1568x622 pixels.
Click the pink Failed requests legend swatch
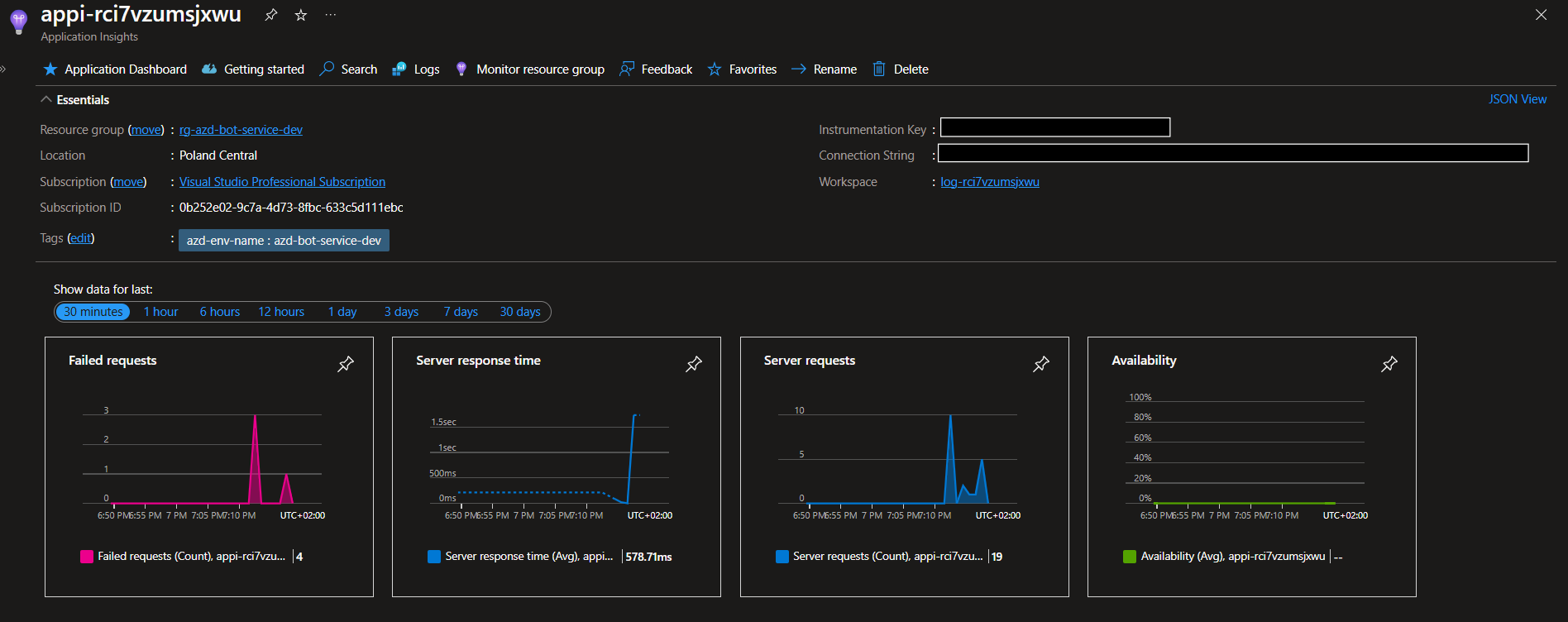tap(87, 557)
